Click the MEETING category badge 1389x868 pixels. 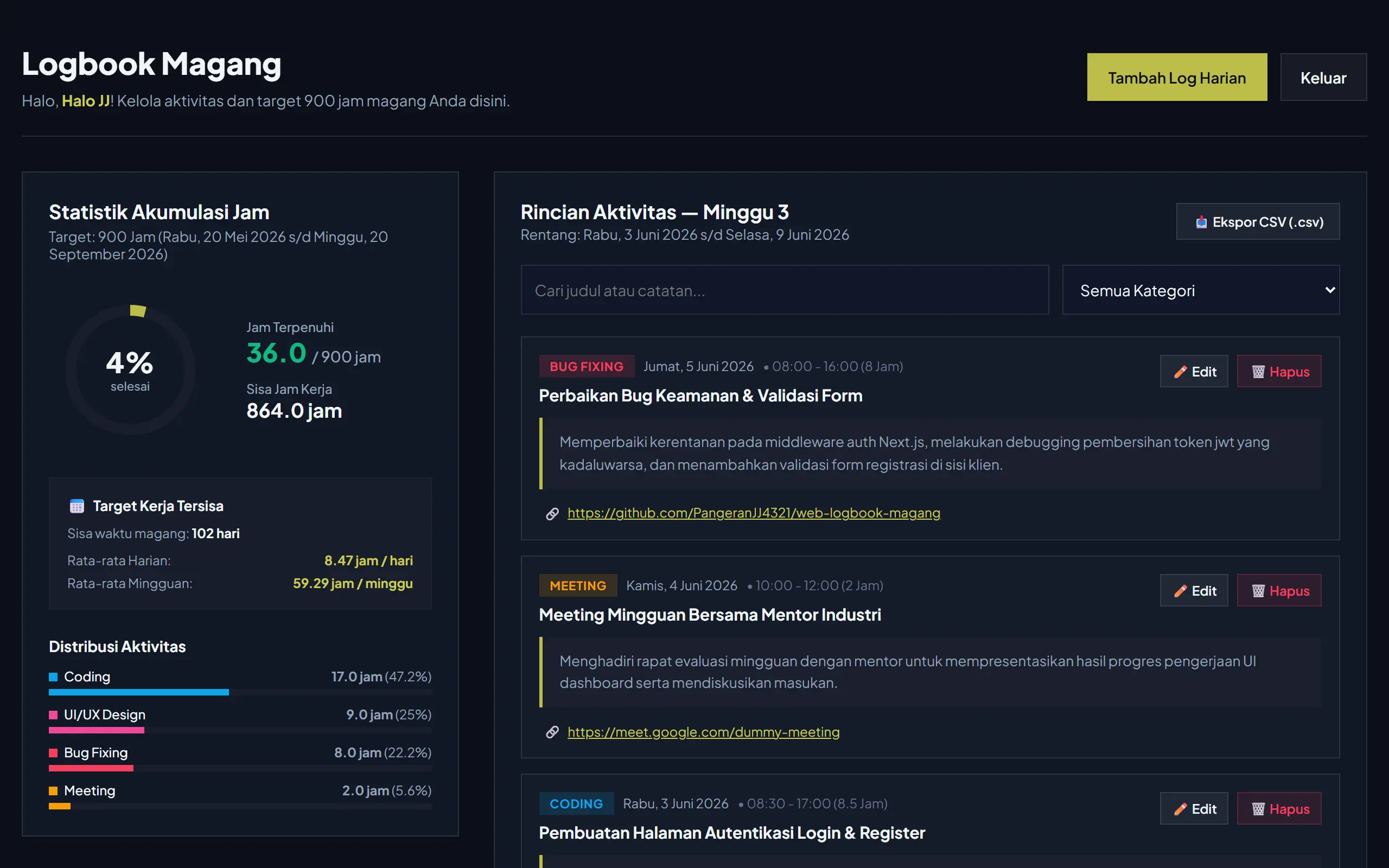[577, 585]
